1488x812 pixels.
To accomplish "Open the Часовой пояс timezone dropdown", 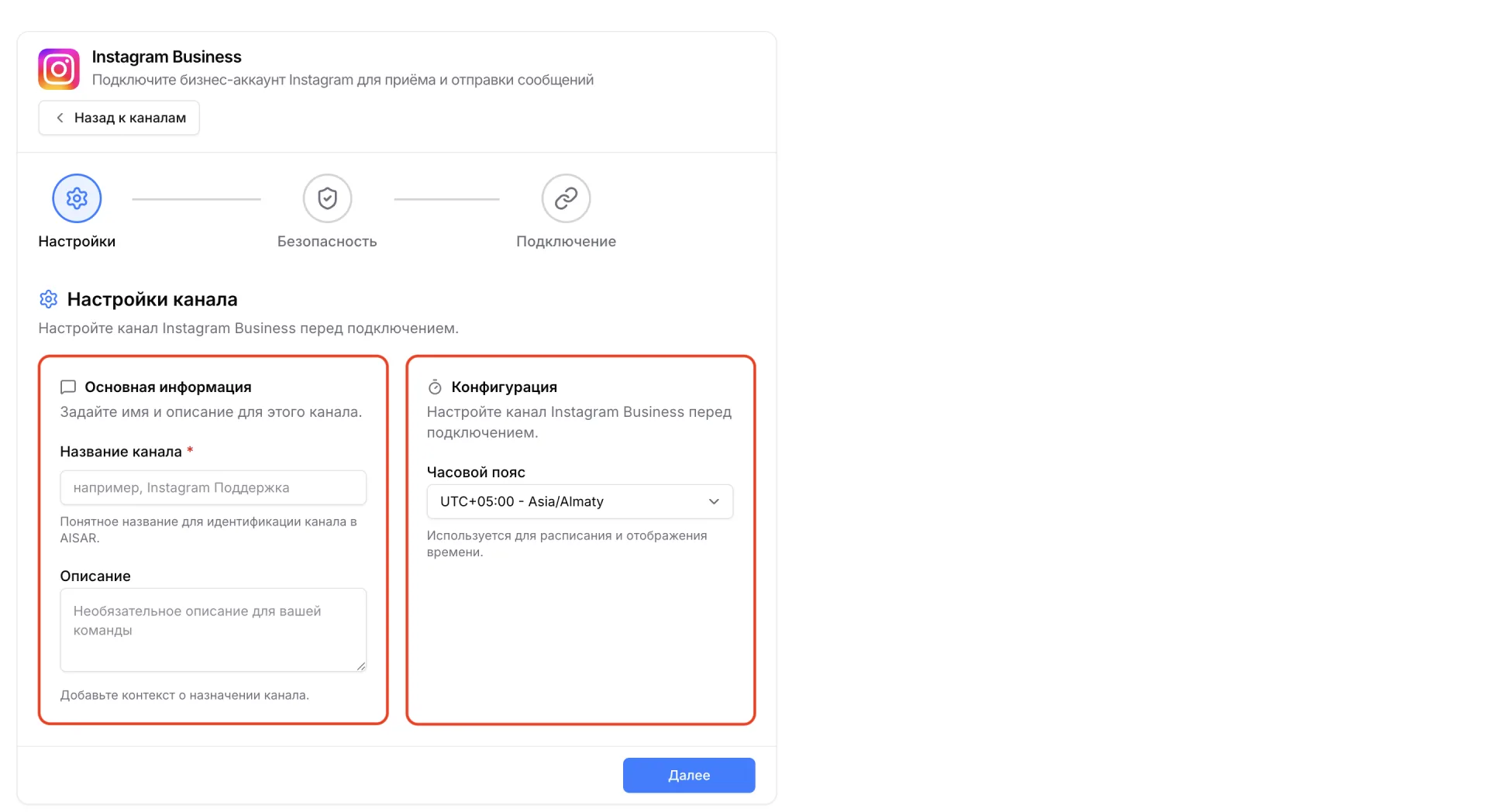I will pos(580,501).
